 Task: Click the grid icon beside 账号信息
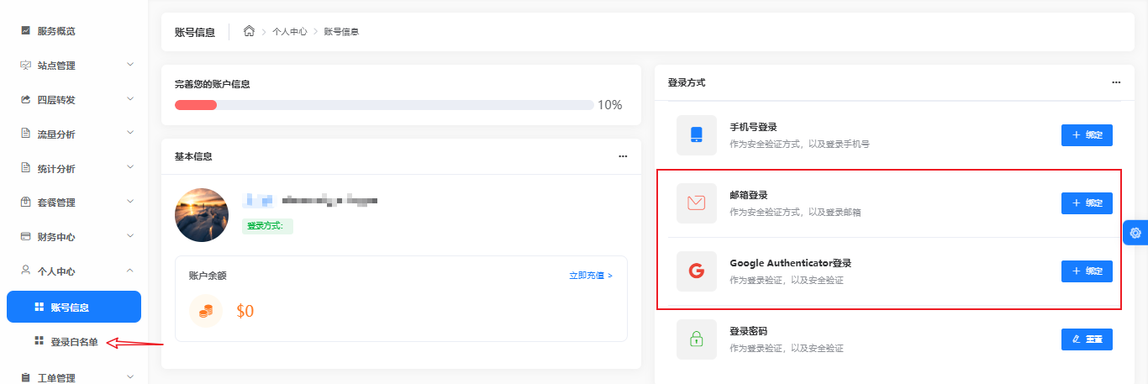(39, 307)
